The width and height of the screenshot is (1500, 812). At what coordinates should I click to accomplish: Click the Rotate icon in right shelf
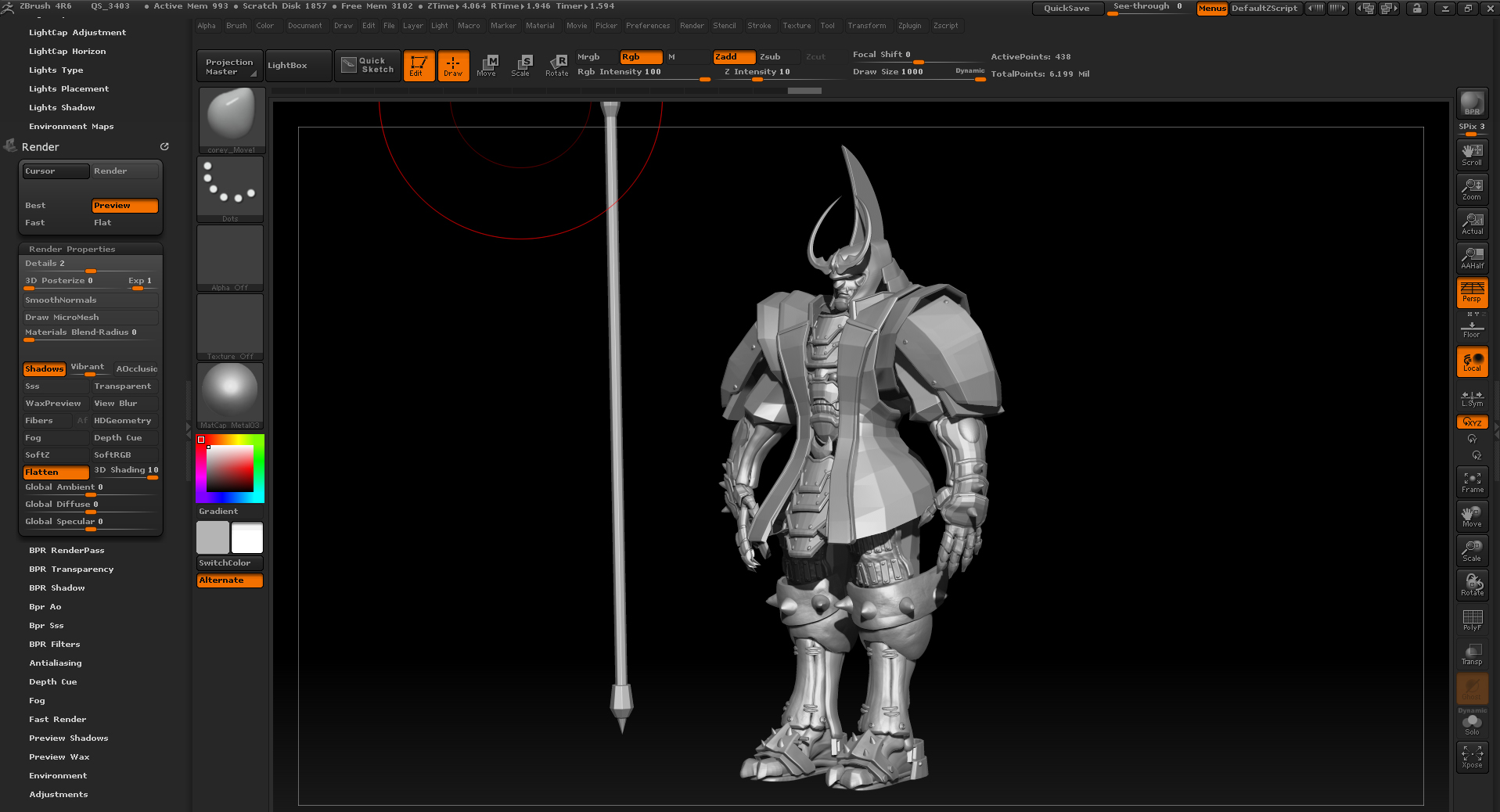1472,585
